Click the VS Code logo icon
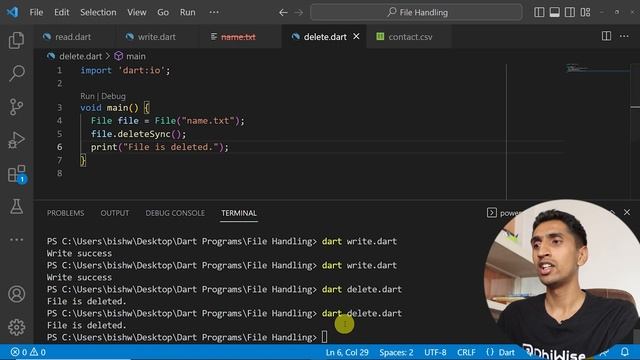This screenshot has width=640, height=360. point(12,12)
